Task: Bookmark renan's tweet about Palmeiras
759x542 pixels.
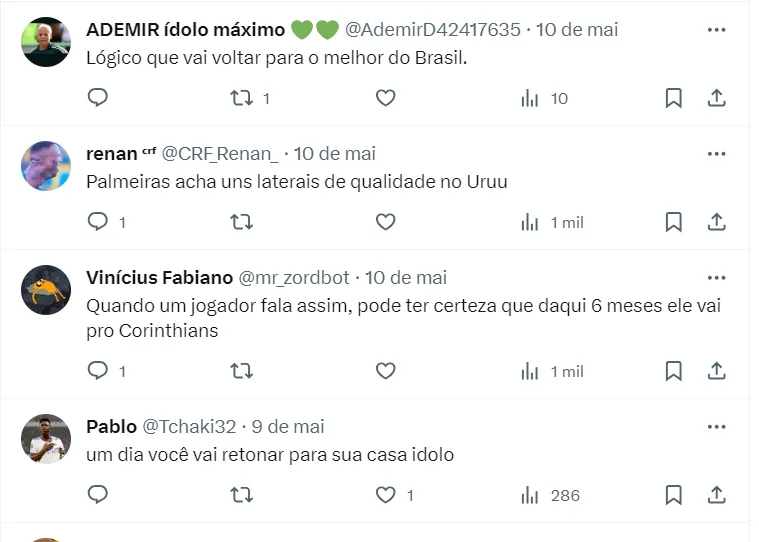Action: [x=673, y=222]
